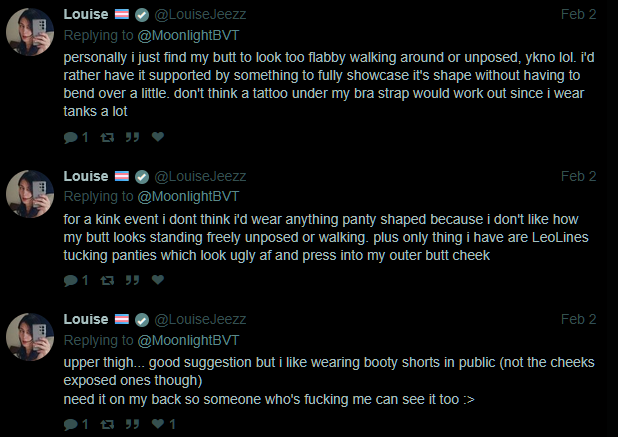This screenshot has width=618, height=437.
Task: Click the quote icon on the third tweet
Action: tap(131, 425)
